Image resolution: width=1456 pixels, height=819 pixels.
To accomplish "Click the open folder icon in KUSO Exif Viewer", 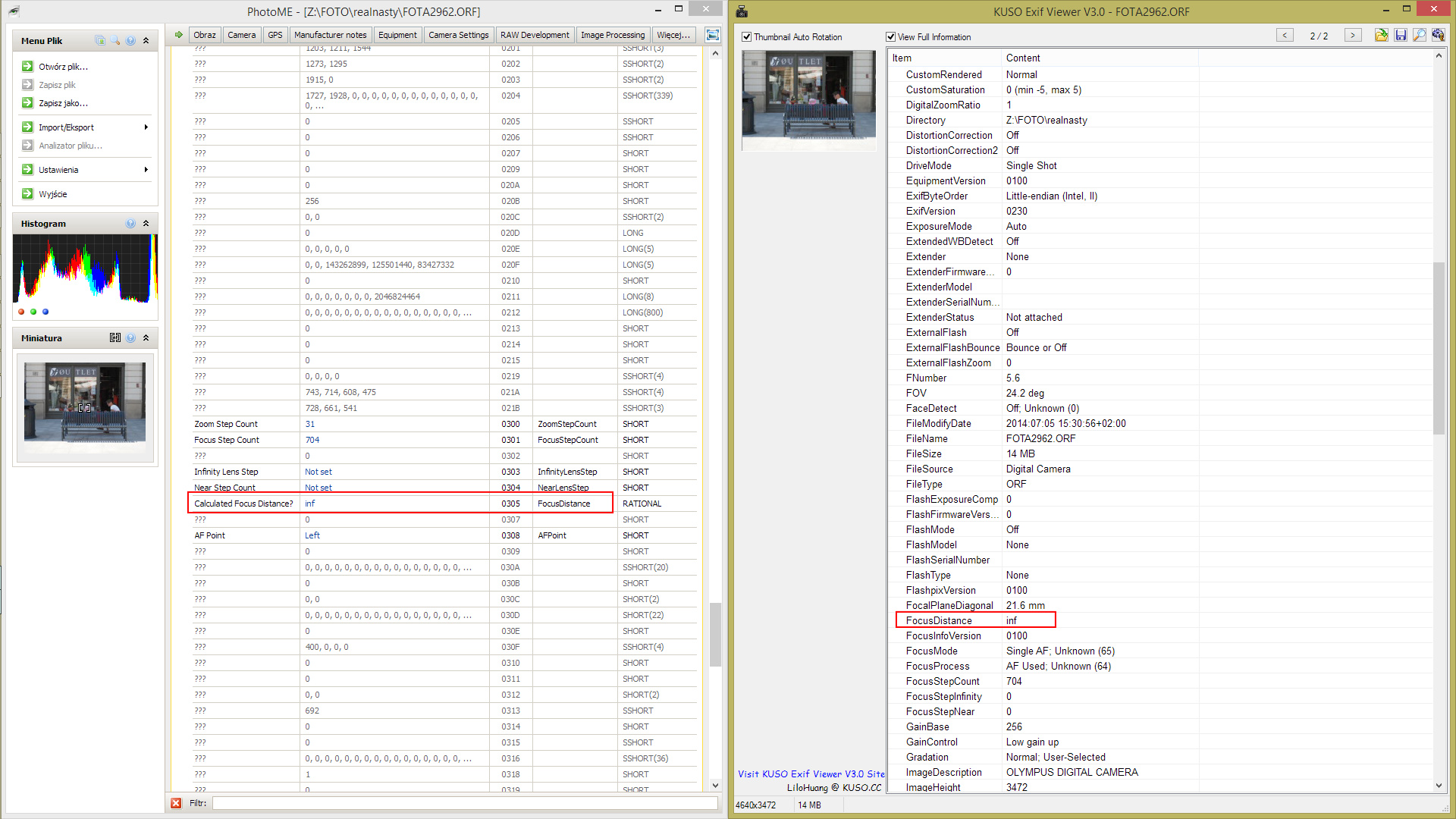I will click(x=1381, y=36).
